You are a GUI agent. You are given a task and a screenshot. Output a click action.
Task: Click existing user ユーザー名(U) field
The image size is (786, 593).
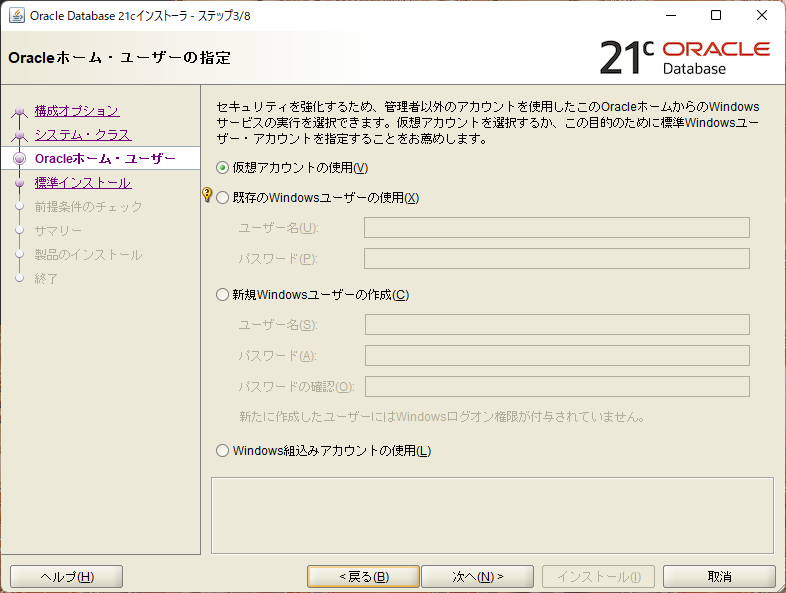557,228
